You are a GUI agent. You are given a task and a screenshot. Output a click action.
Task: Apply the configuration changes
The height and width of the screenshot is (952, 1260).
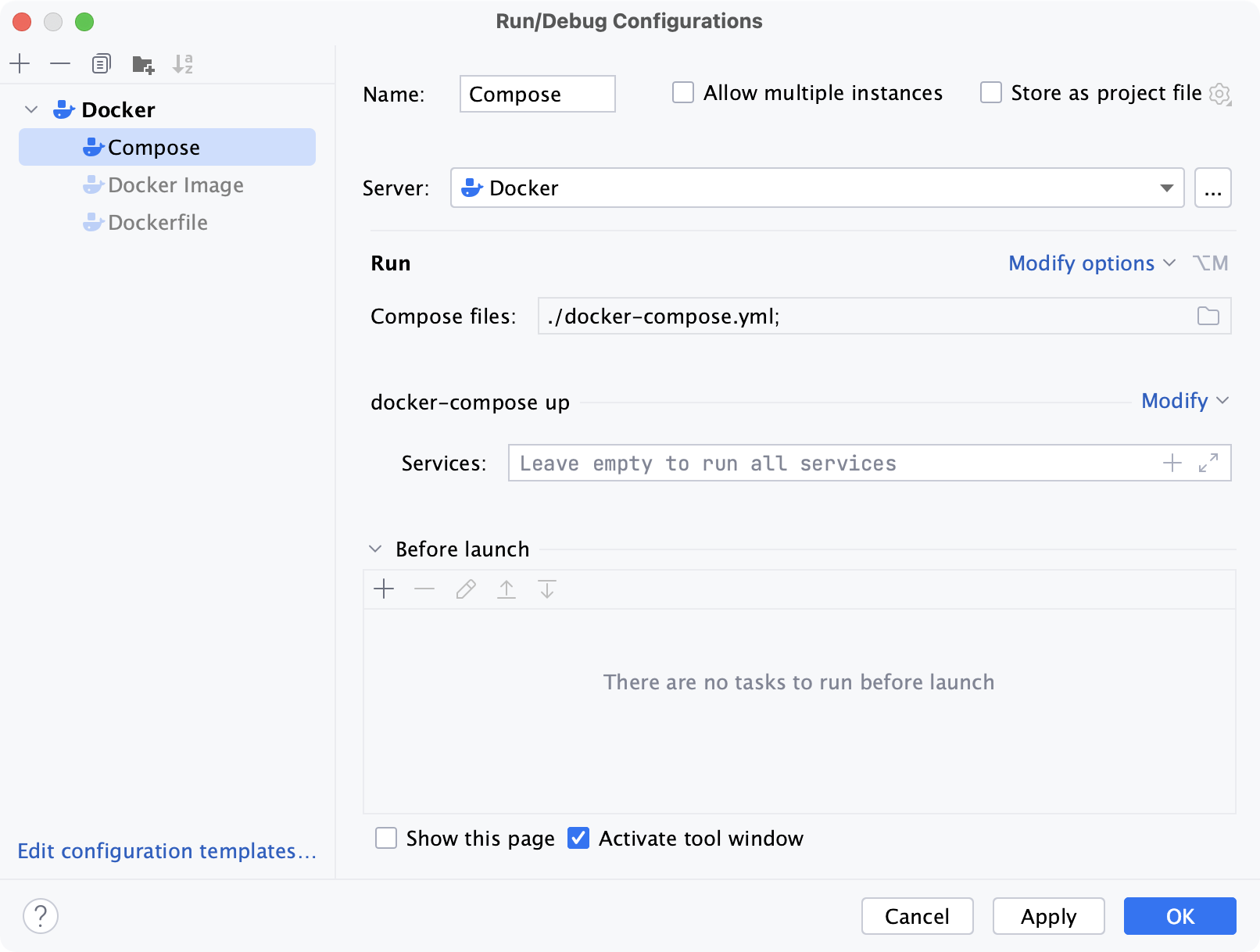[1048, 916]
